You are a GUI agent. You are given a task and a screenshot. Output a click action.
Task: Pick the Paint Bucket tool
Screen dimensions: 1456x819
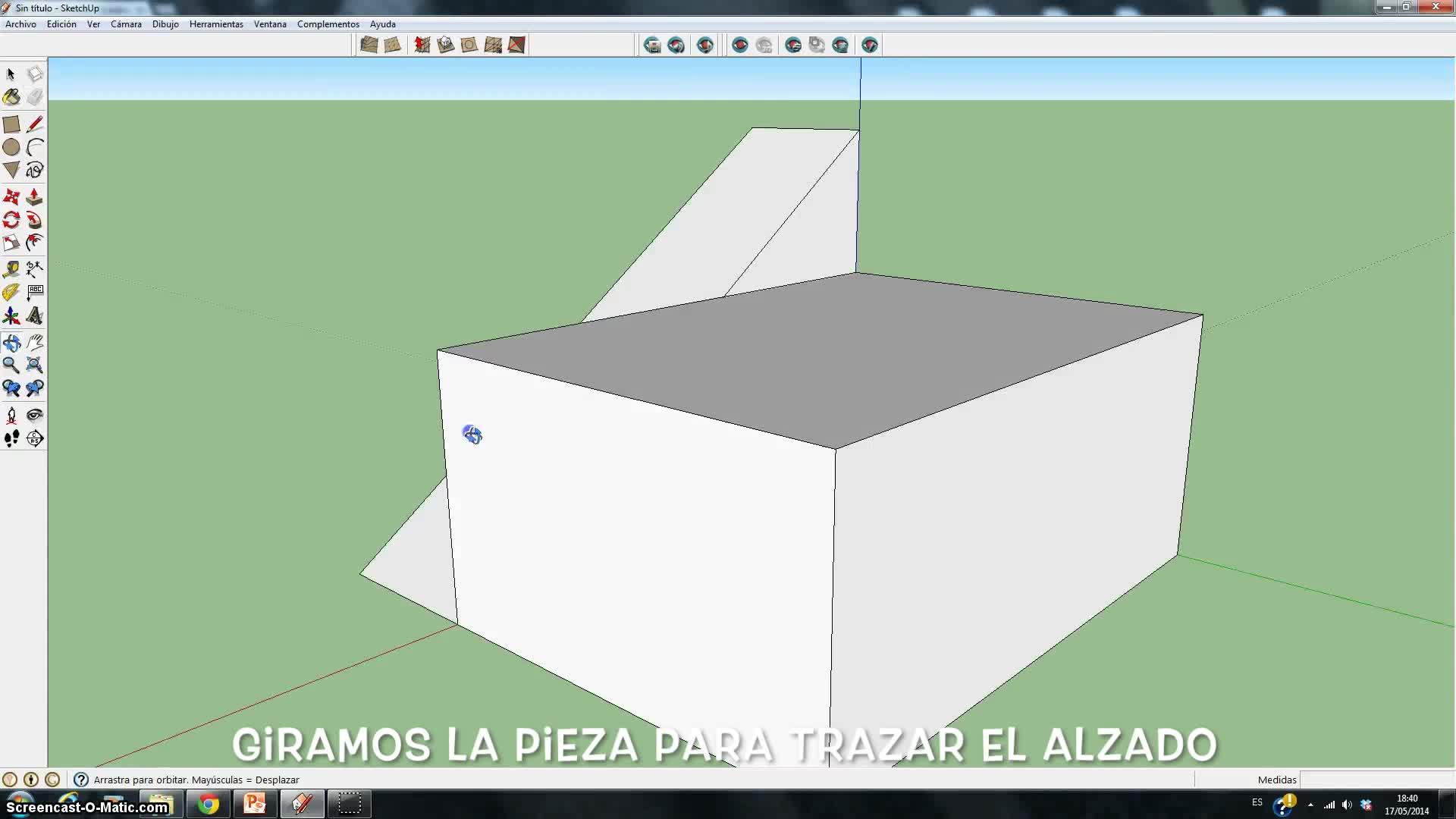[11, 98]
